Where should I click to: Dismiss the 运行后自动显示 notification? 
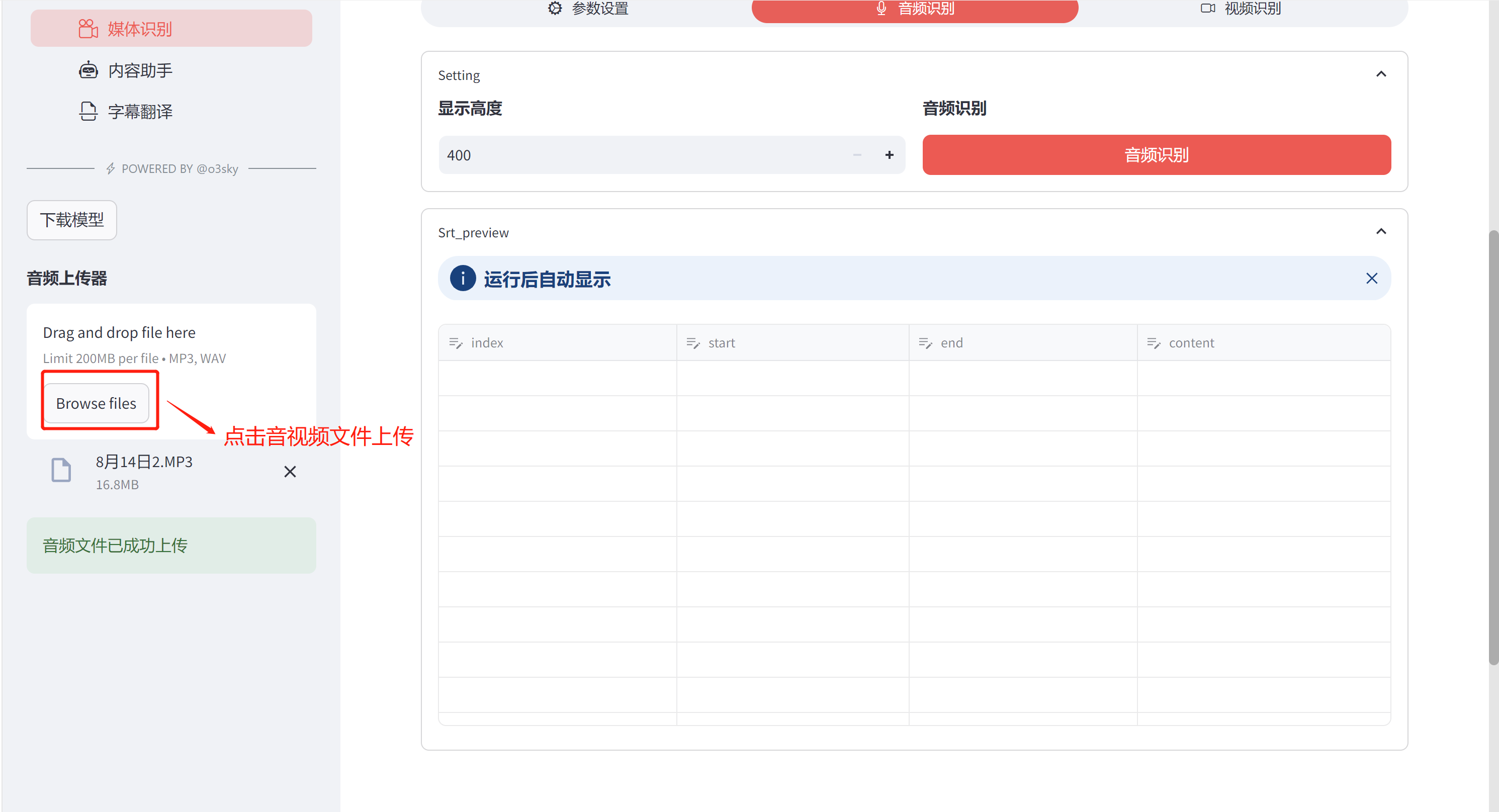[1370, 278]
